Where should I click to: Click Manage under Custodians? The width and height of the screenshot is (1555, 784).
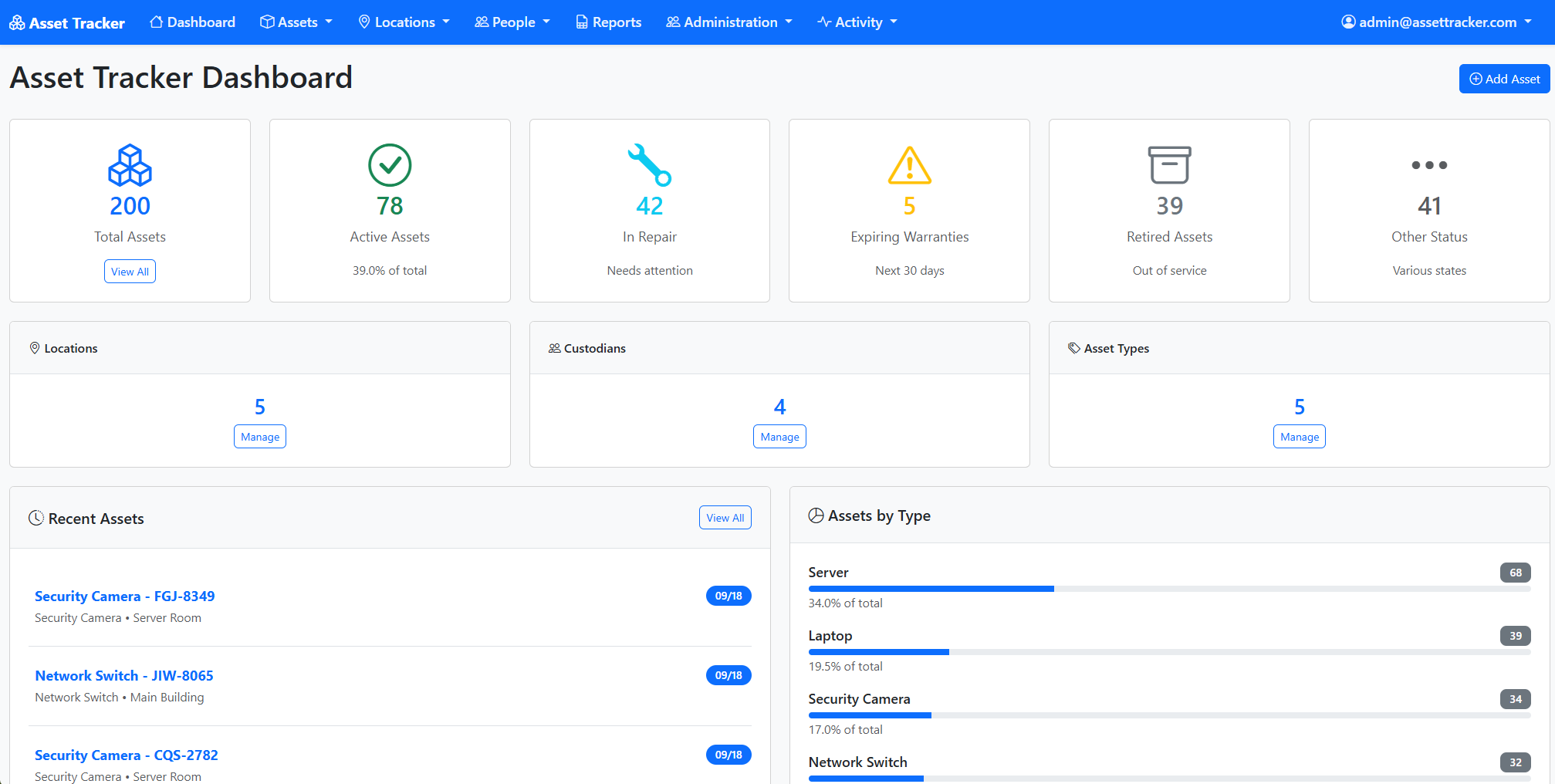779,436
